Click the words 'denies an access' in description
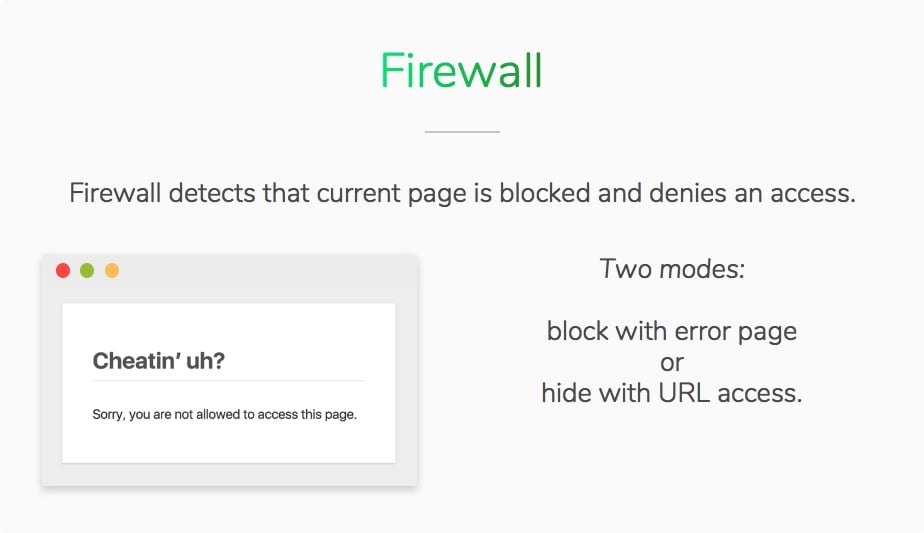The image size is (924, 533). click(752, 193)
